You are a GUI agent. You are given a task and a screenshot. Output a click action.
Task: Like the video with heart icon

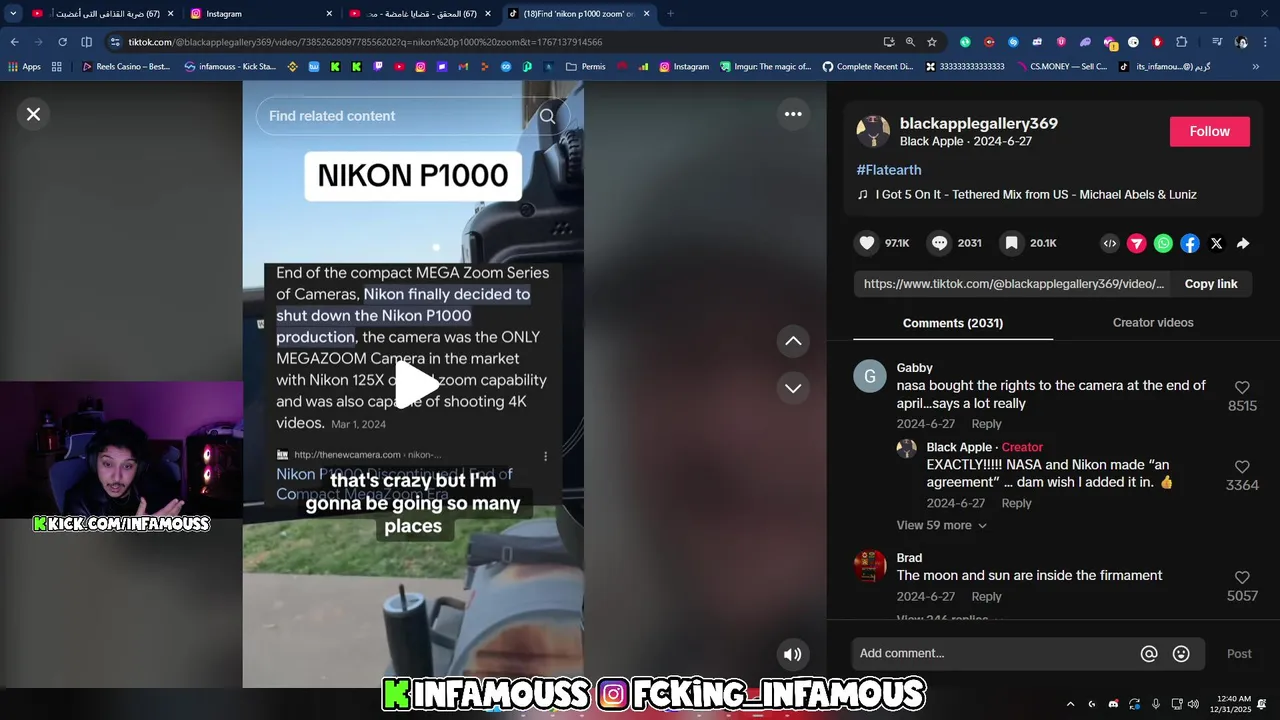click(x=867, y=243)
